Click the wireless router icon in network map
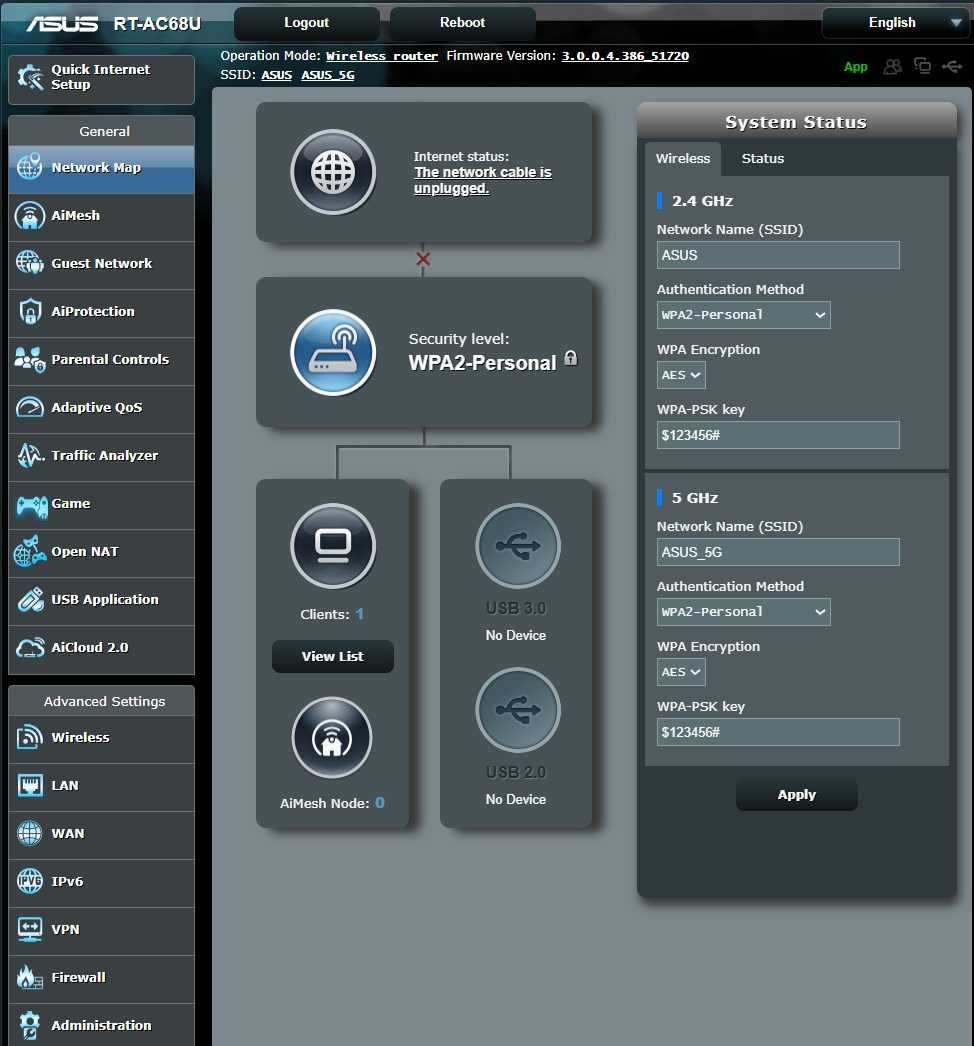Screen dimensions: 974x1046 [333, 352]
